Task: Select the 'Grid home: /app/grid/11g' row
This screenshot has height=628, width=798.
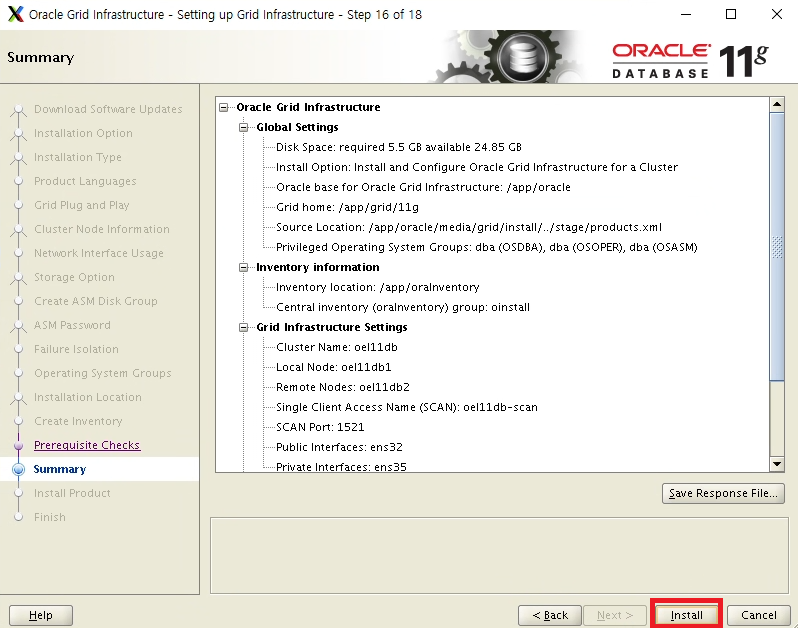Action: tap(347, 207)
